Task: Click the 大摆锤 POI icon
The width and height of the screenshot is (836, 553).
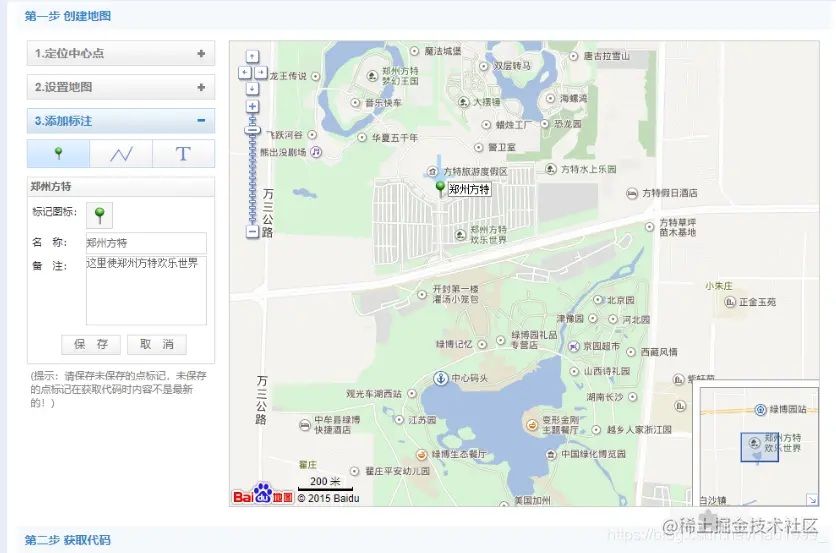Action: [464, 101]
